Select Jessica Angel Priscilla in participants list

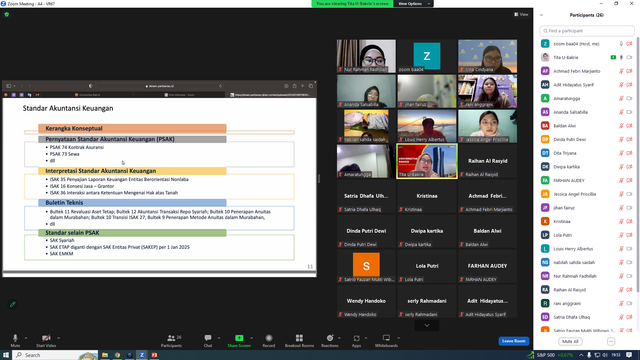pyautogui.click(x=587, y=194)
